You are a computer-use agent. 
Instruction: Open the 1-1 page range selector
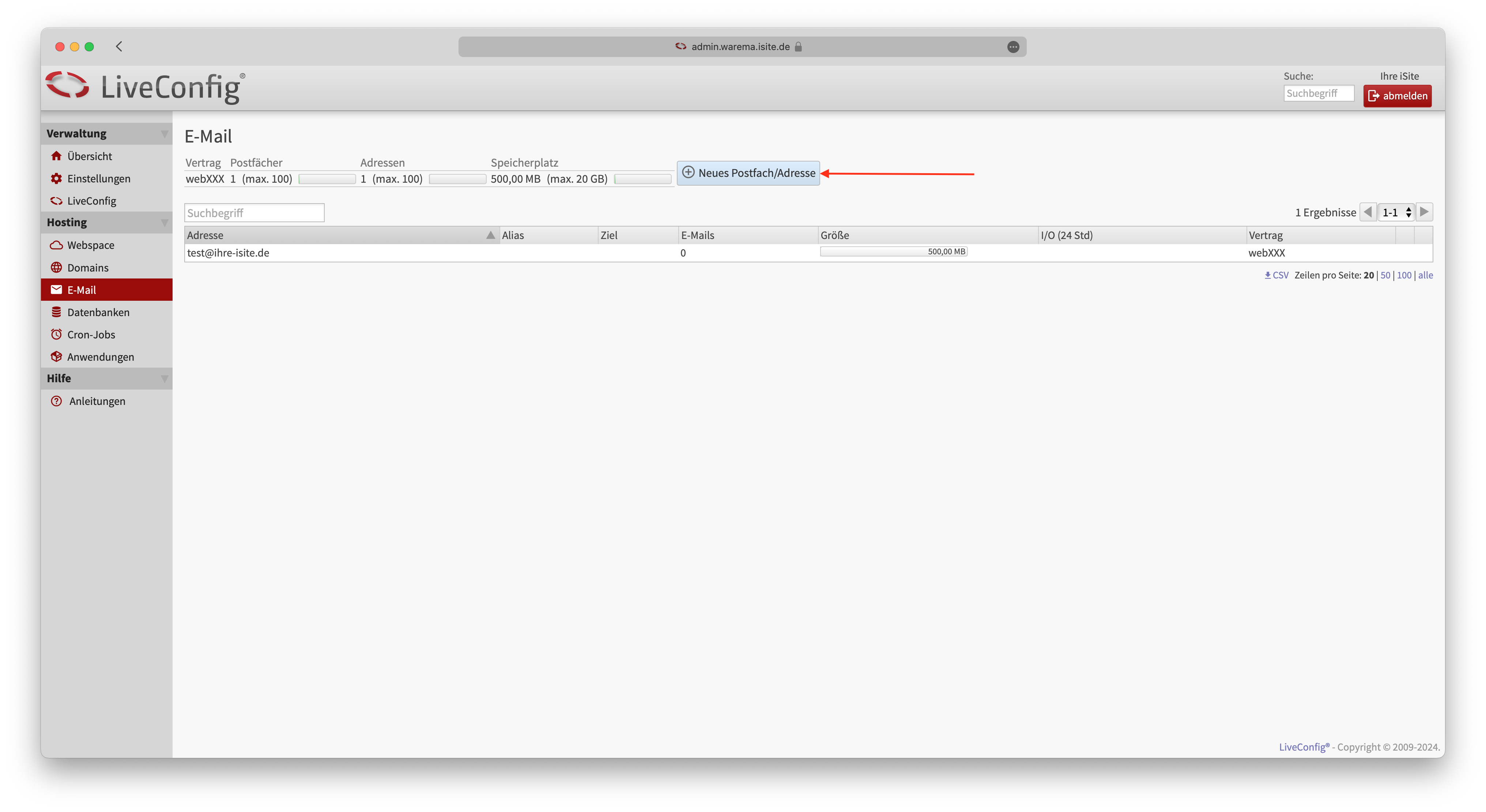[x=1396, y=212]
